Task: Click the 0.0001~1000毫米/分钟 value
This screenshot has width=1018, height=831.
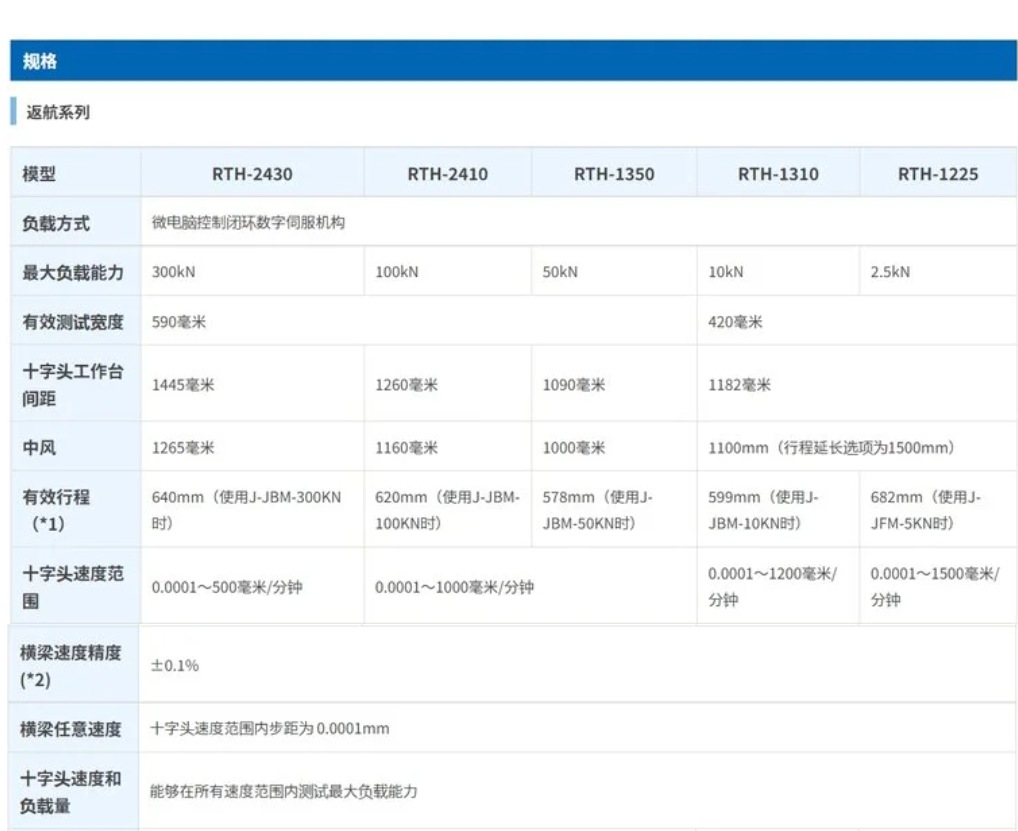Action: [x=454, y=587]
